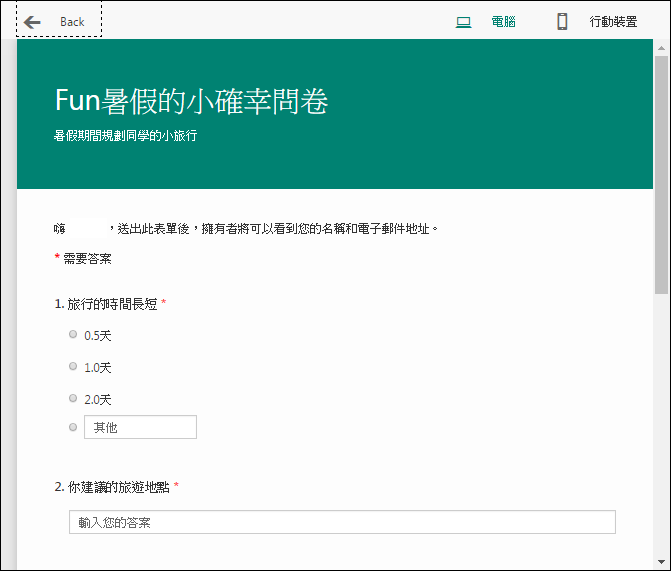Click the 其他 text input box
This screenshot has width=671, height=571.
pos(140,427)
